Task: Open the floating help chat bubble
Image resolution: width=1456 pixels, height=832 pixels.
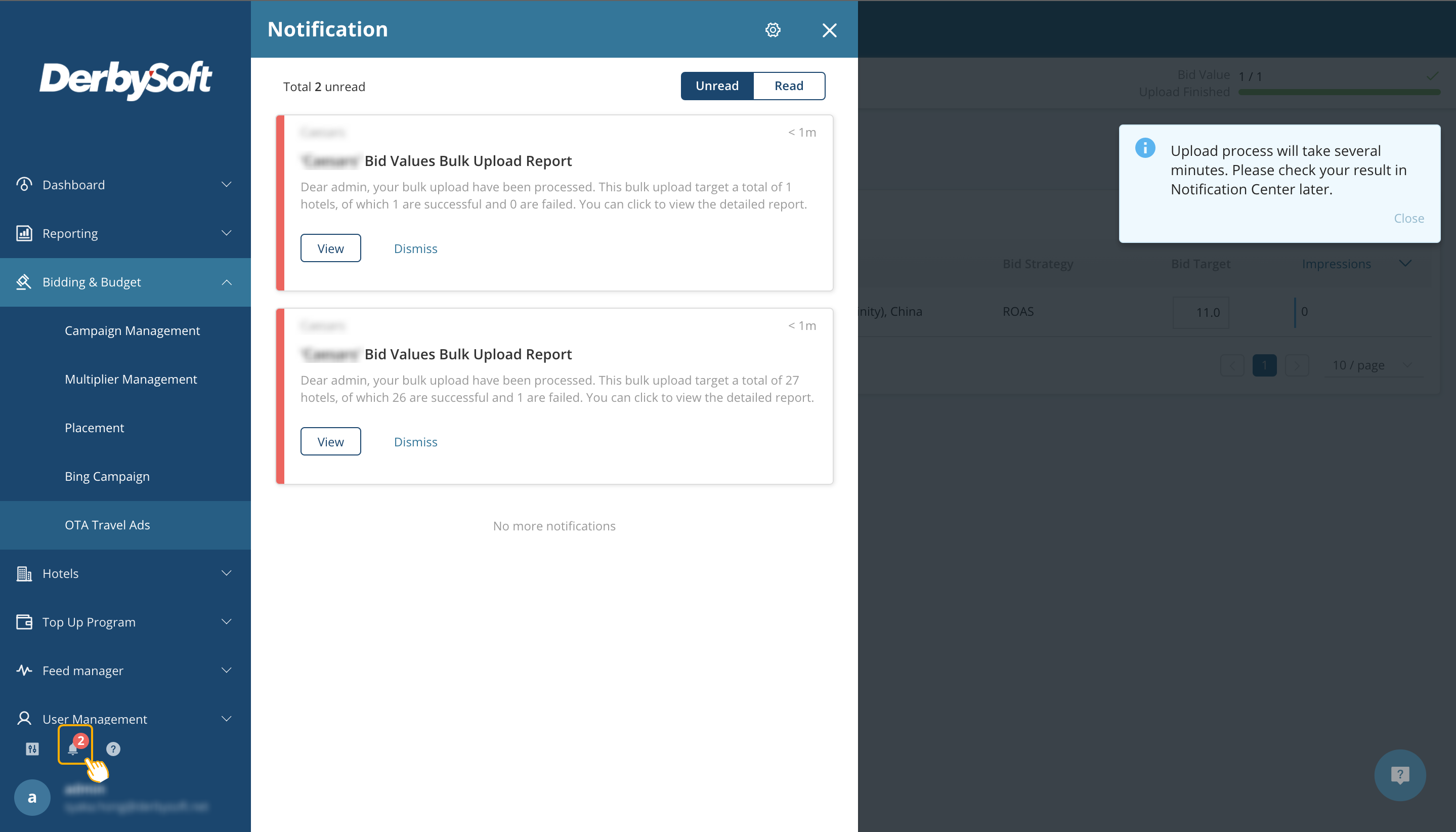Action: (1399, 775)
